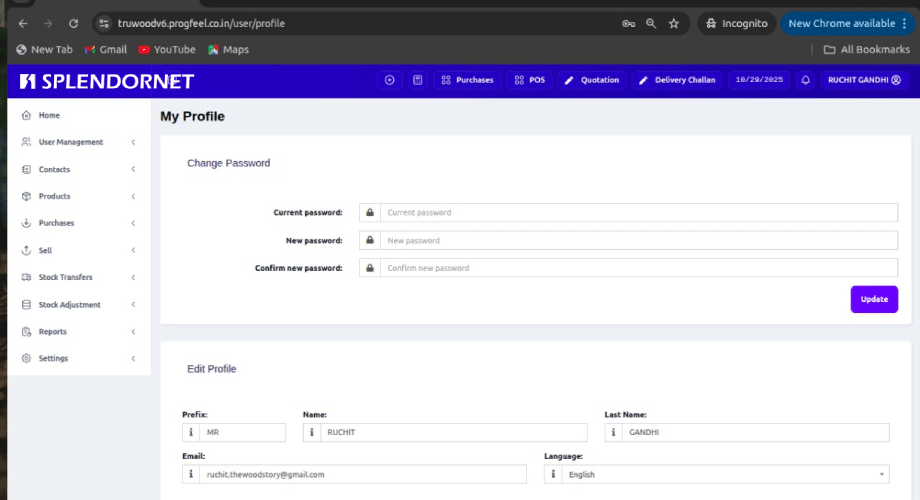
Task: Focus the Current password field
Action: [x=638, y=213]
